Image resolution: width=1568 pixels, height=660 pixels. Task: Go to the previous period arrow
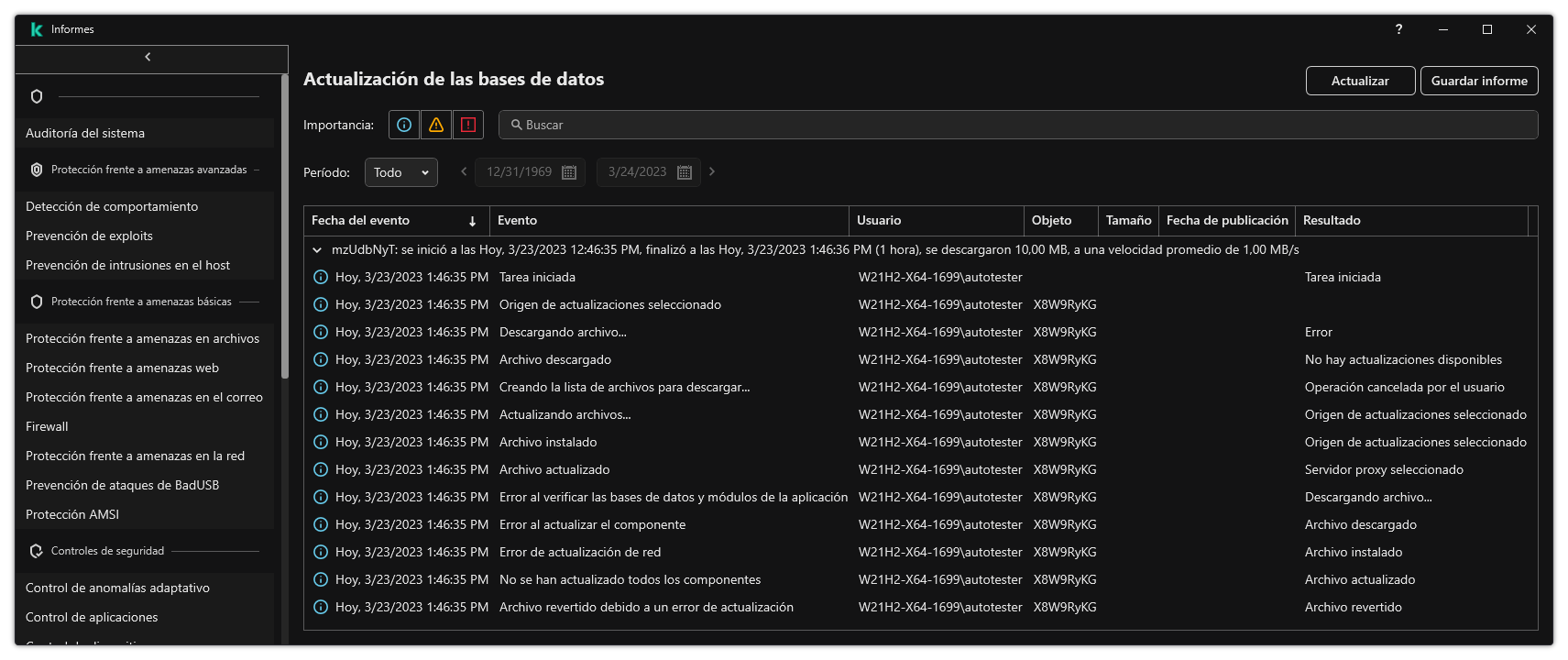[464, 171]
